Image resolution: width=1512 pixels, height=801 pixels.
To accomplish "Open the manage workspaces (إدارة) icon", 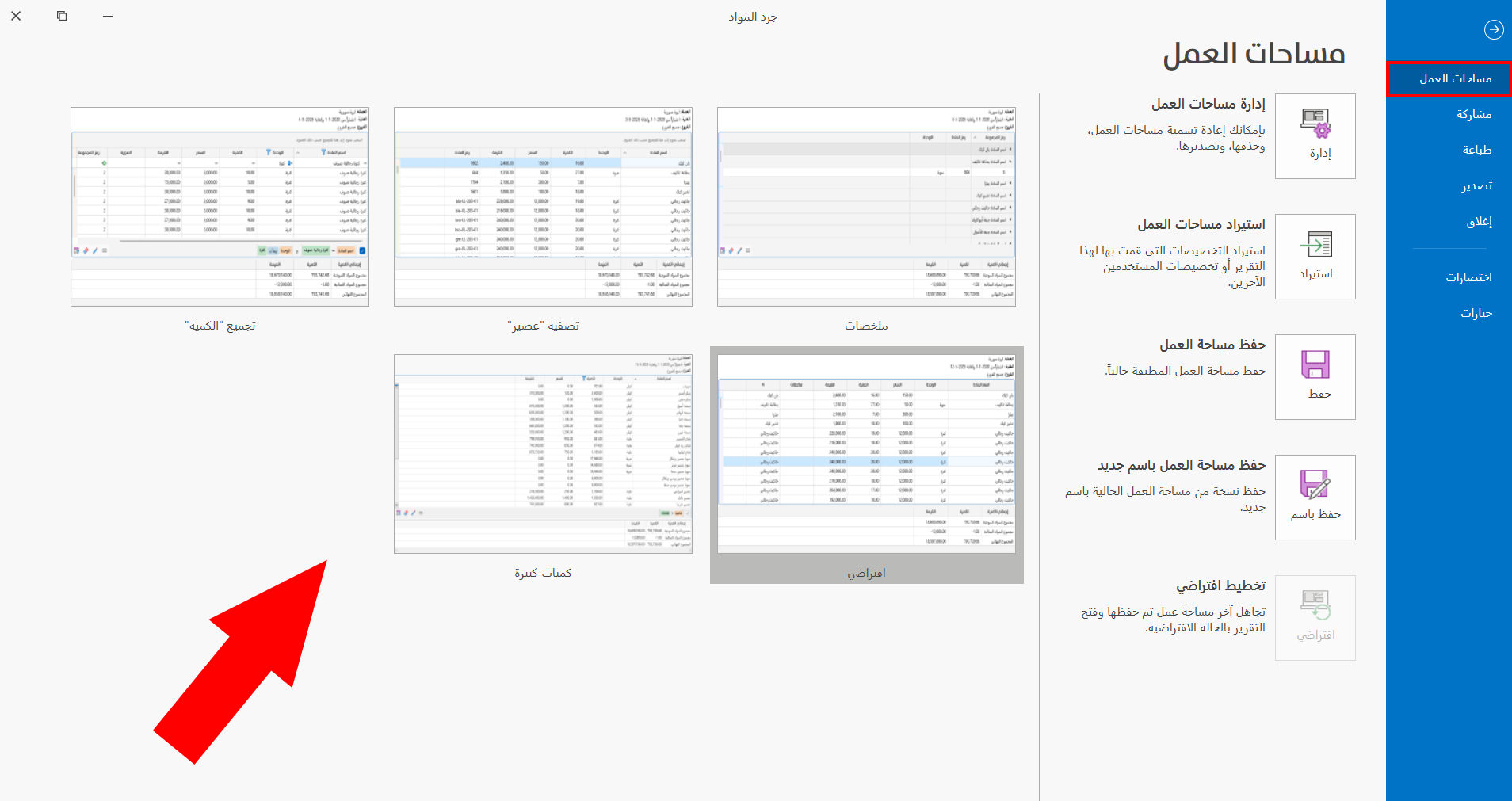I will pos(1315,135).
